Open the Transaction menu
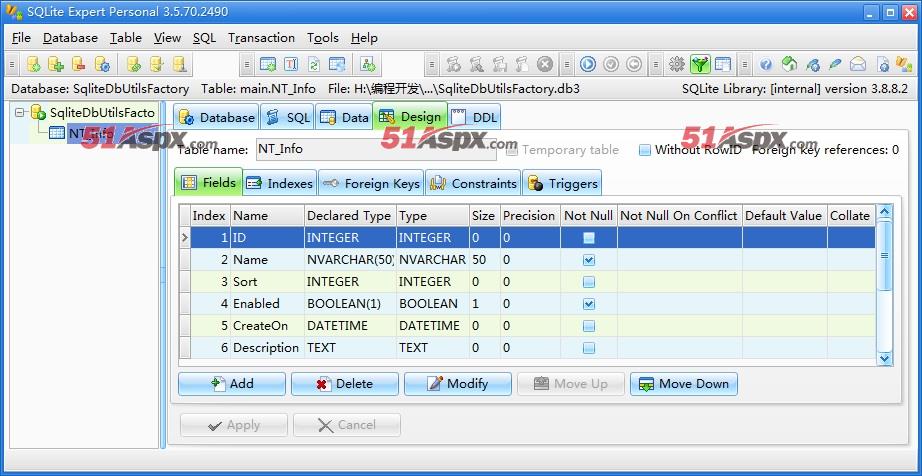This screenshot has height=476, width=922. 261,38
